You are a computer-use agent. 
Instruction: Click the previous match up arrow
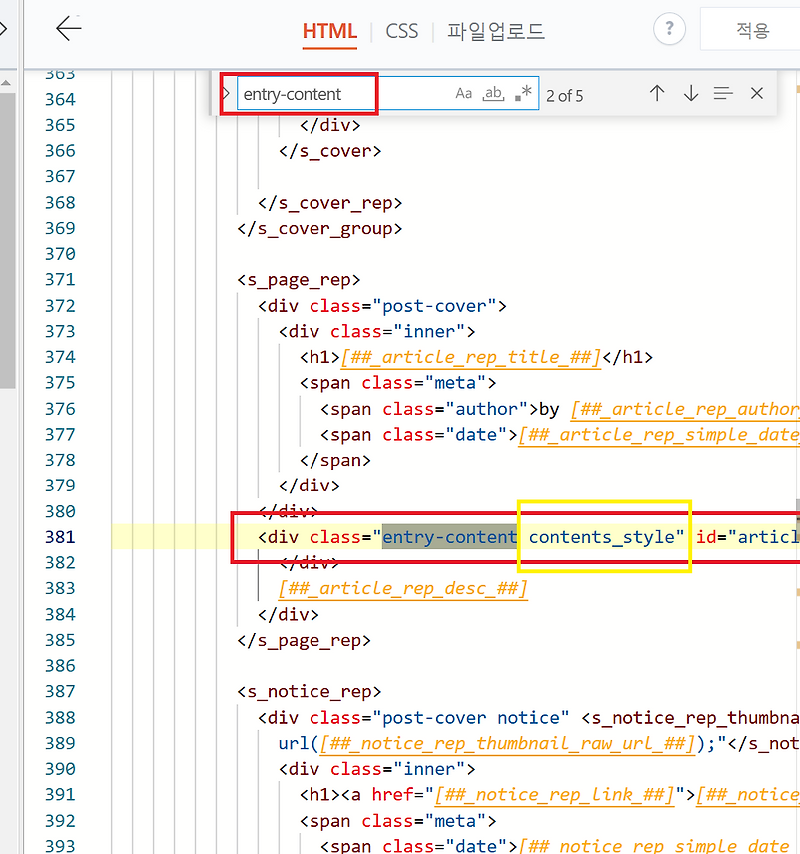point(657,94)
